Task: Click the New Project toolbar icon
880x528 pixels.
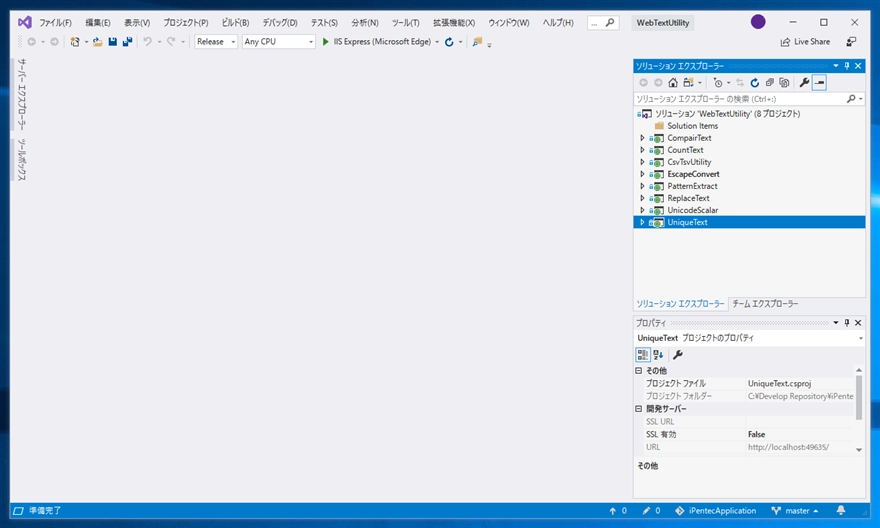Action: pyautogui.click(x=75, y=42)
